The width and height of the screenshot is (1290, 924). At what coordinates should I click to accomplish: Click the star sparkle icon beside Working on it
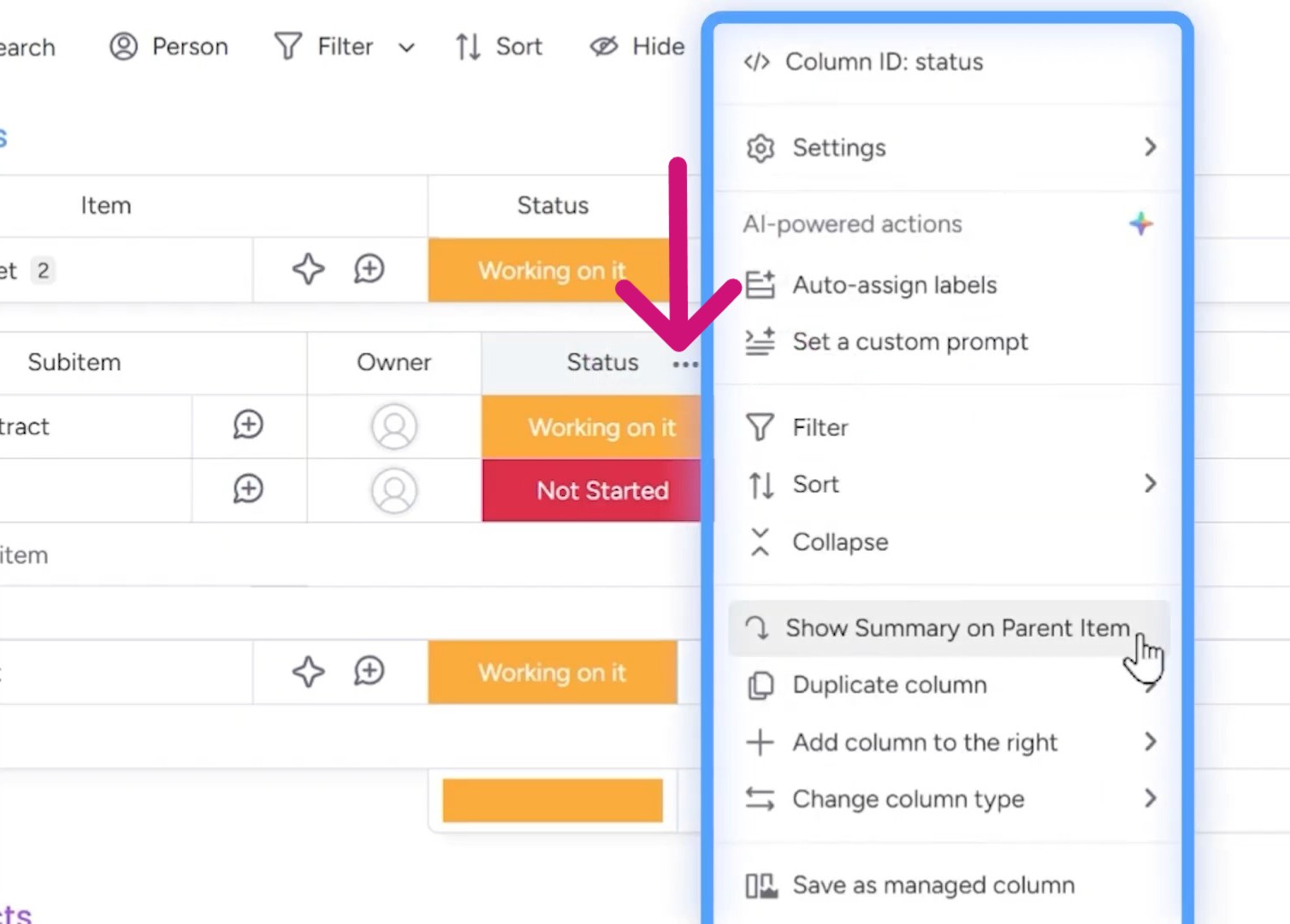(x=308, y=269)
